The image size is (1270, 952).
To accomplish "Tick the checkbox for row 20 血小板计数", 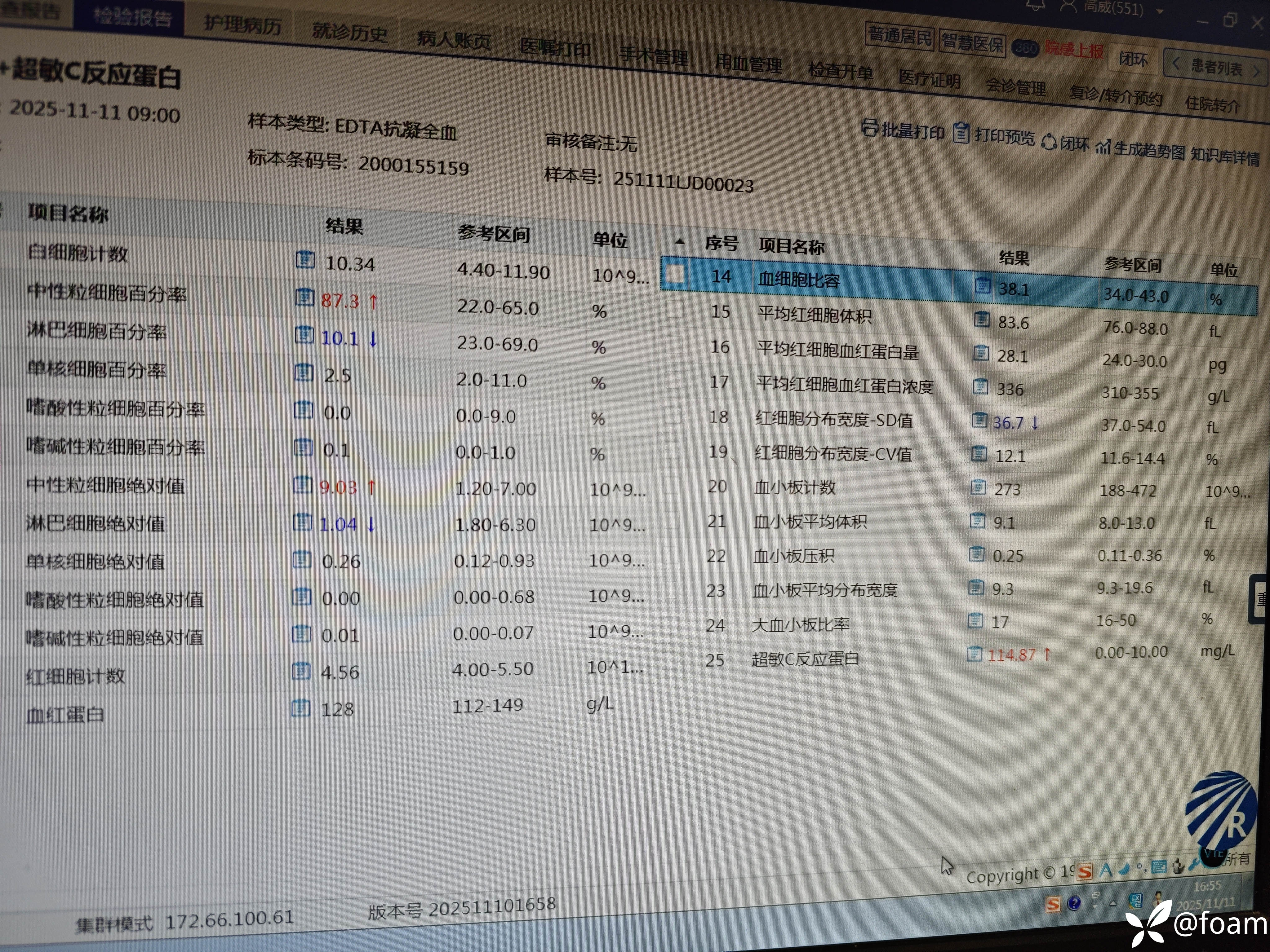I will 671,486.
